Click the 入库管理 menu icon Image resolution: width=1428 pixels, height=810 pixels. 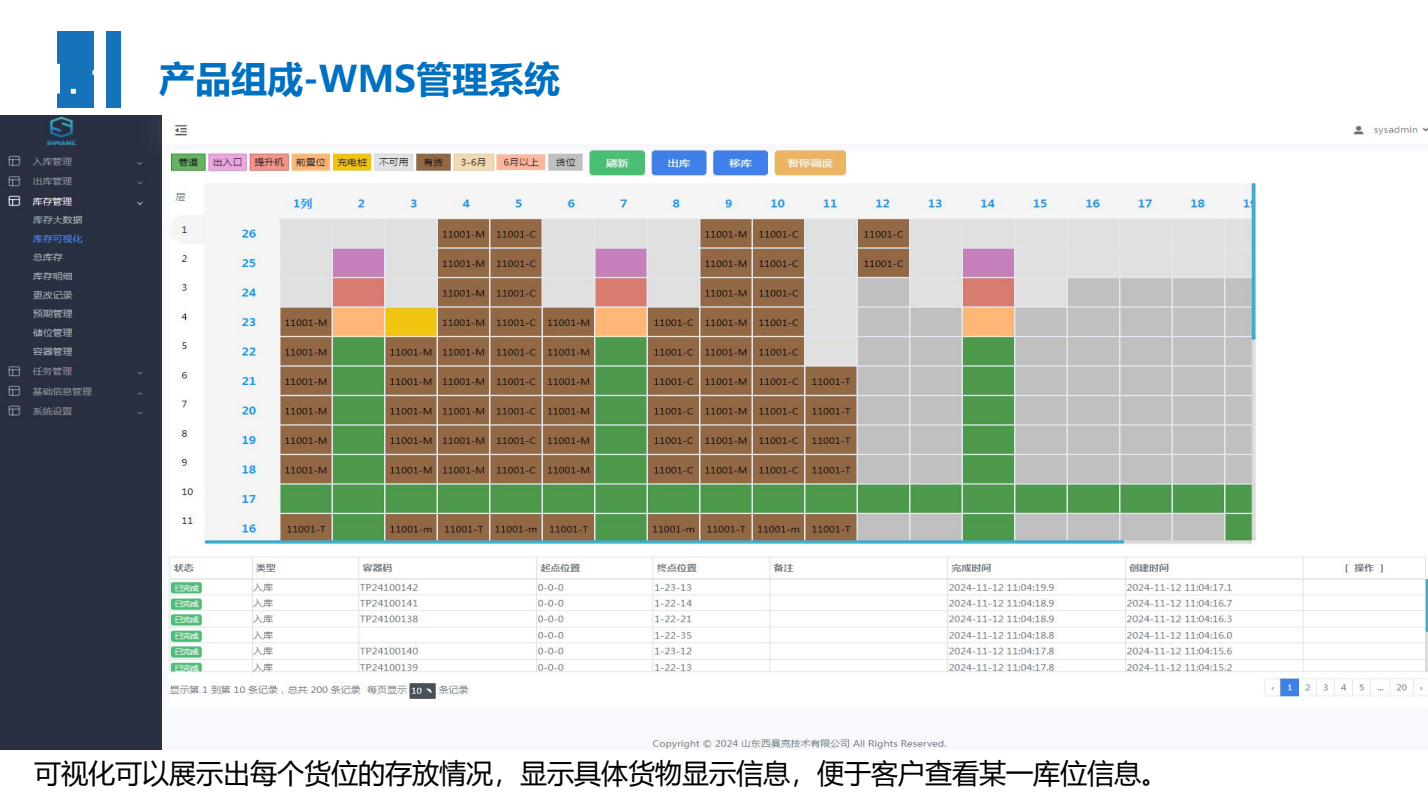(14, 161)
